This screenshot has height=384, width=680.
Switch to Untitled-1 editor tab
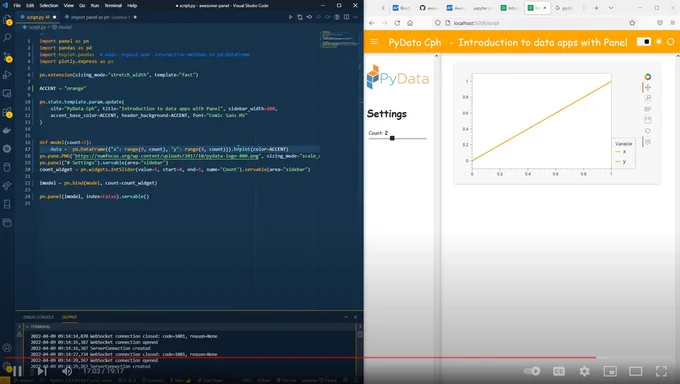pos(101,17)
